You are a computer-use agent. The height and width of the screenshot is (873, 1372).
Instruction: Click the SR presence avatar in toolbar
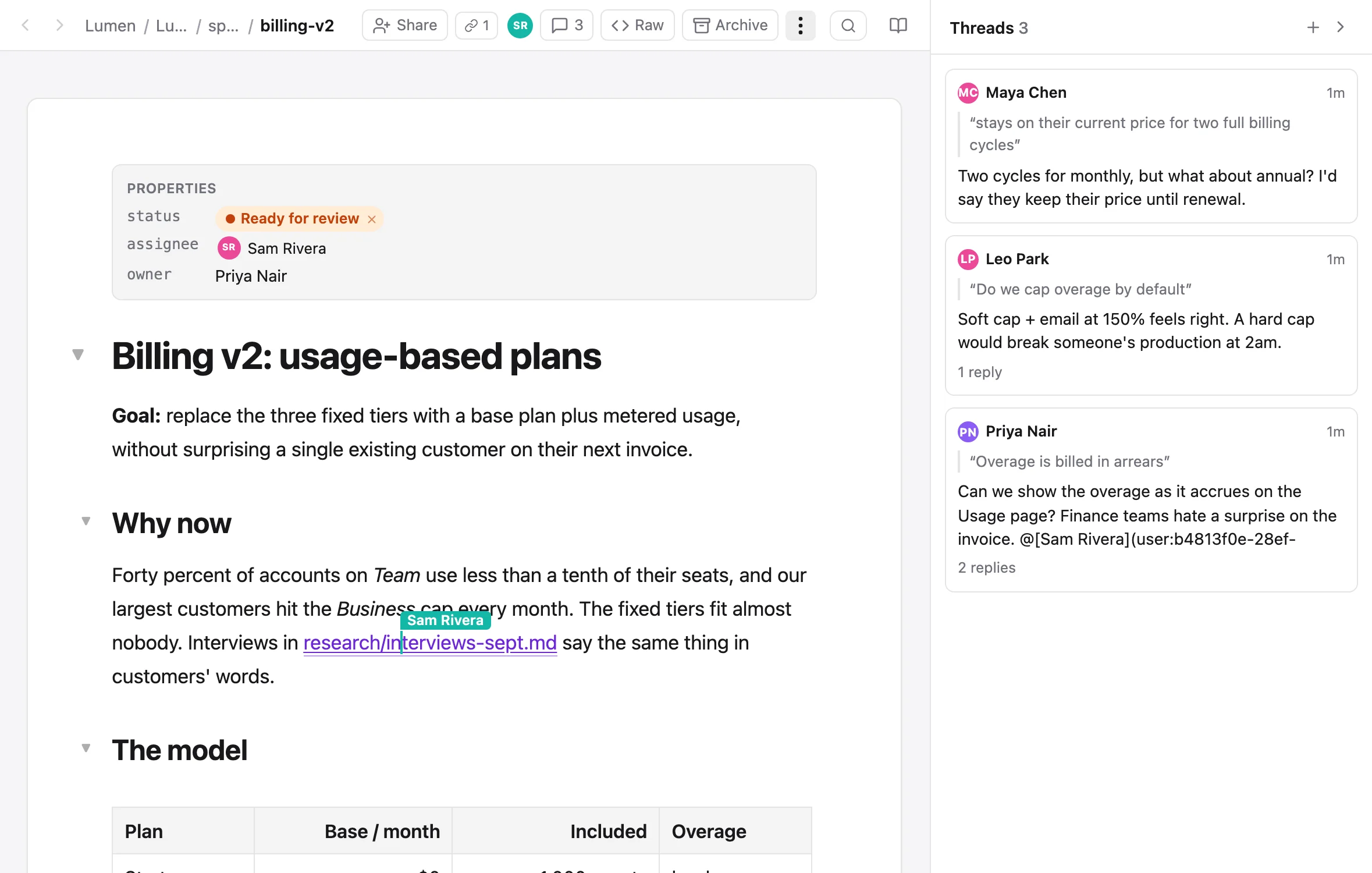click(520, 26)
